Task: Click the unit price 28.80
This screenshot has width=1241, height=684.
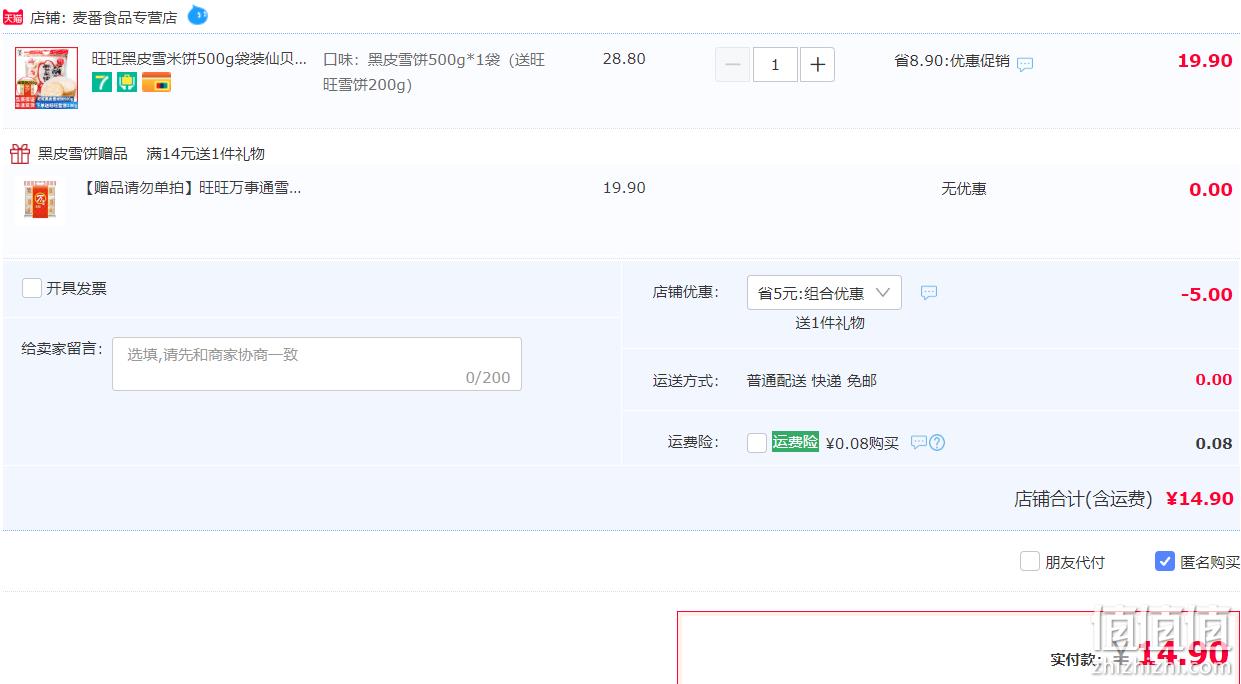Action: (624, 59)
